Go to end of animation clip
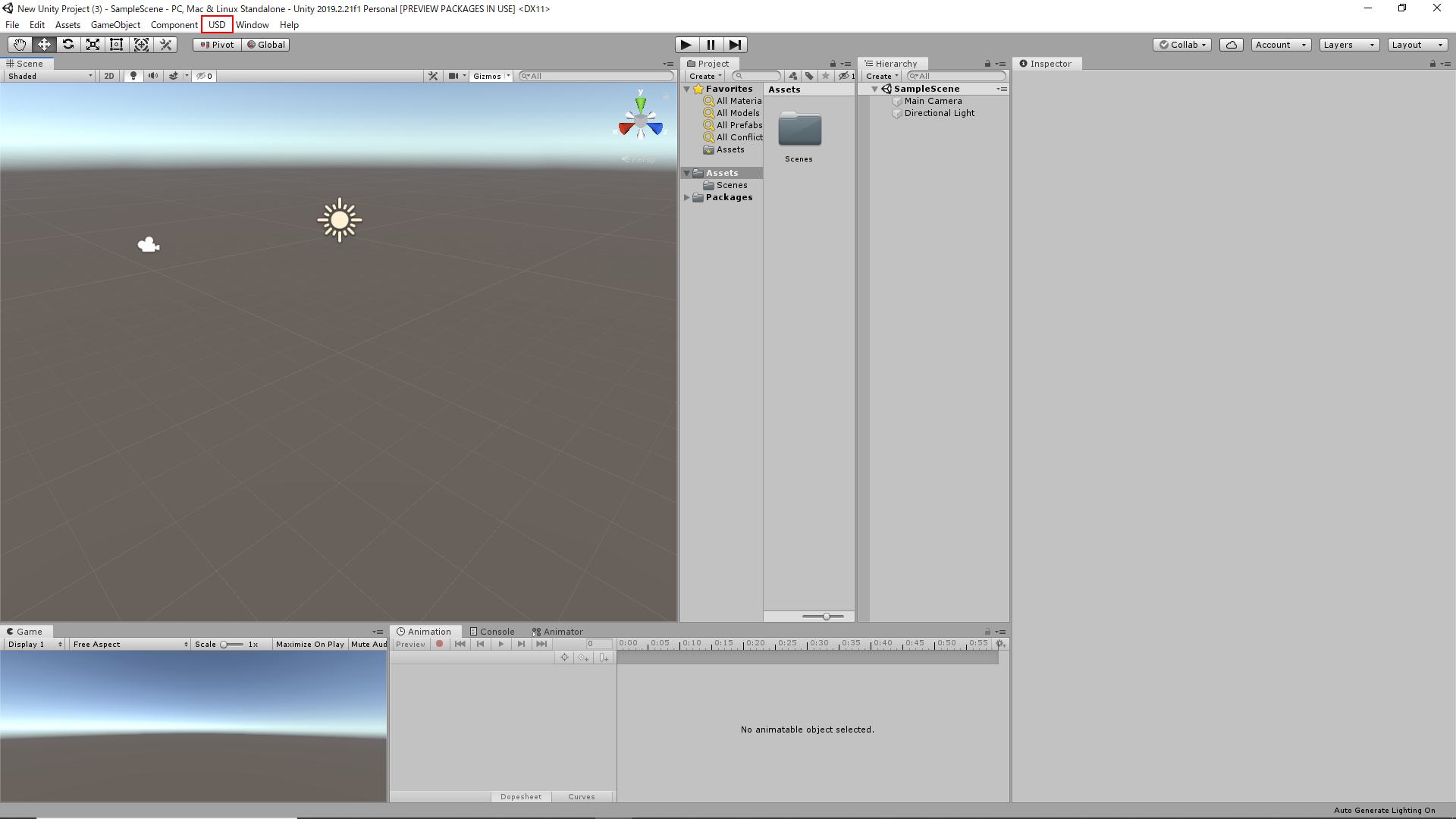The width and height of the screenshot is (1456, 819). tap(541, 644)
